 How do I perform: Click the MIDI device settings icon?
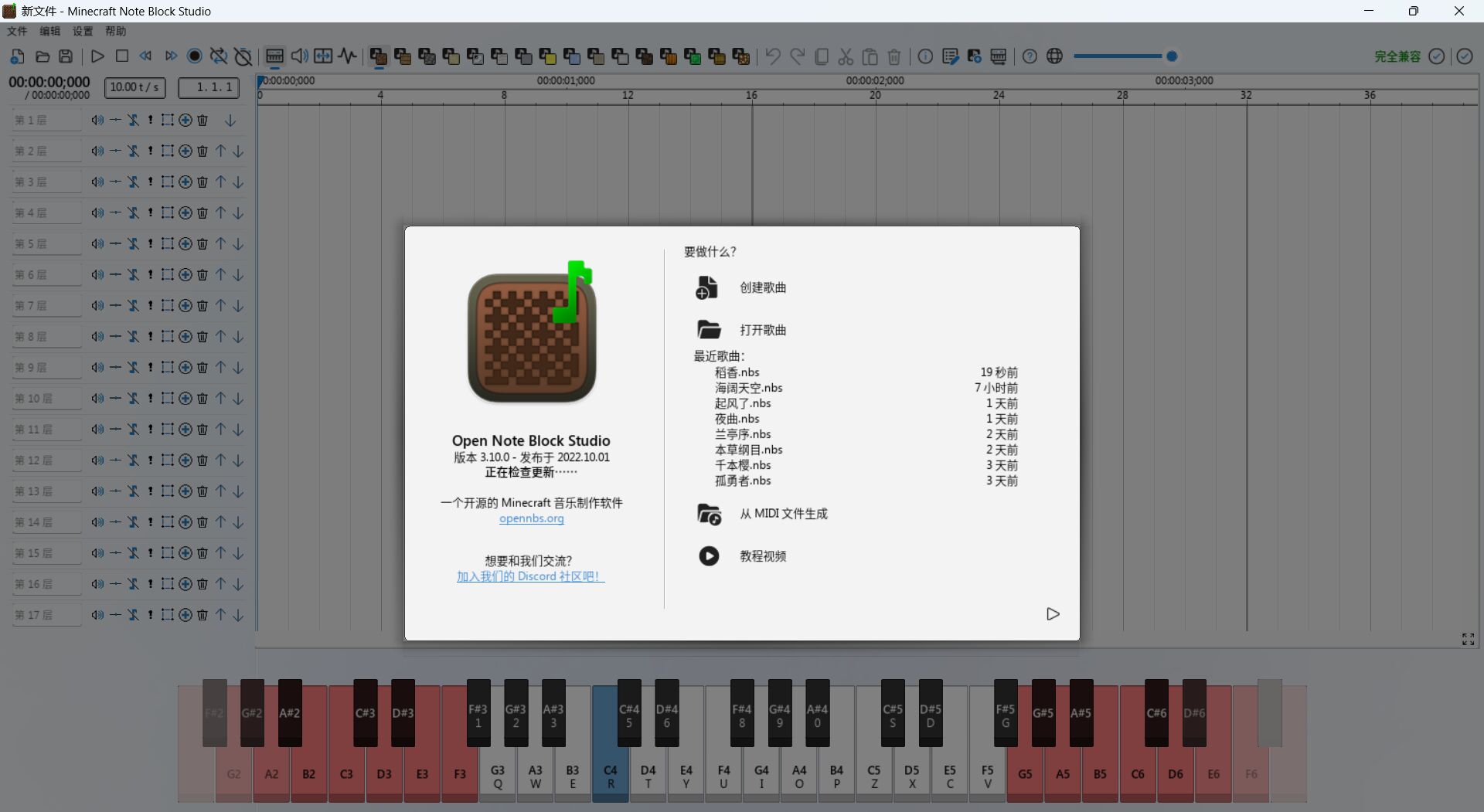[x=999, y=56]
